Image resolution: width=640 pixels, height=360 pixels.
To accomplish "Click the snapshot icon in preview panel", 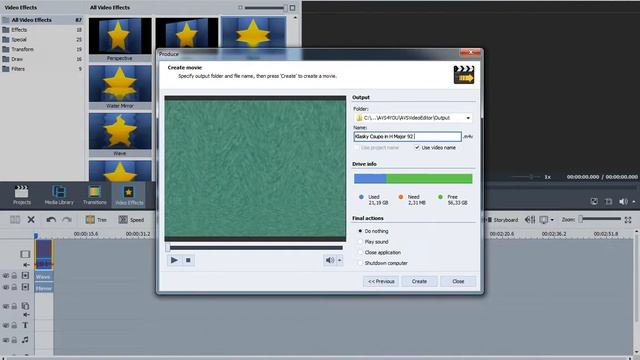I will pos(594,201).
